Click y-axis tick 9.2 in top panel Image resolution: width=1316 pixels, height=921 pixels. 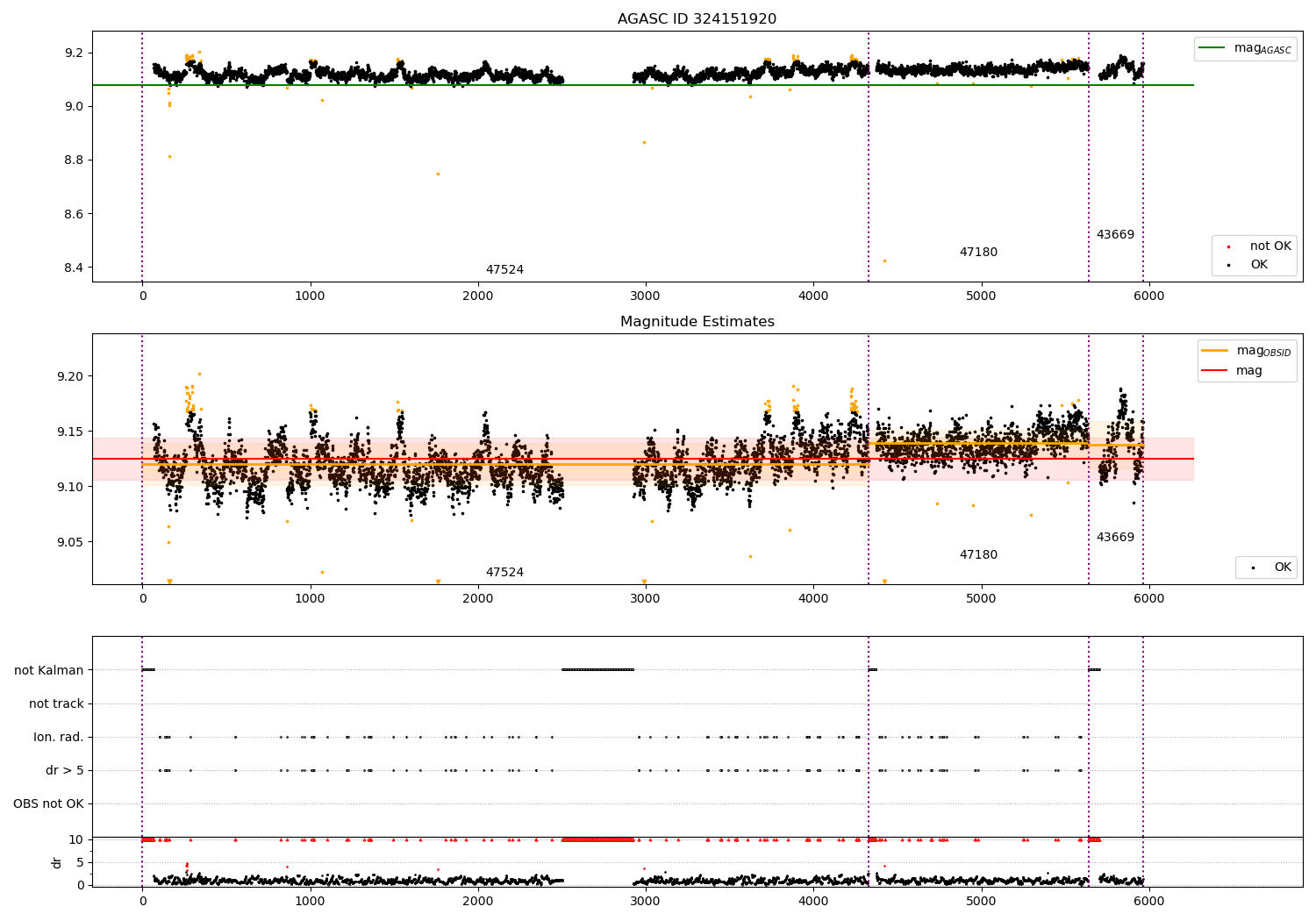tap(74, 53)
